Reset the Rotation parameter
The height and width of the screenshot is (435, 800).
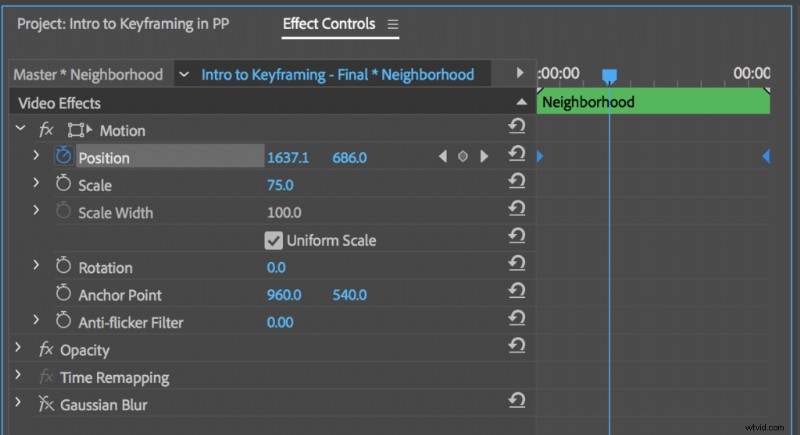coord(516,264)
